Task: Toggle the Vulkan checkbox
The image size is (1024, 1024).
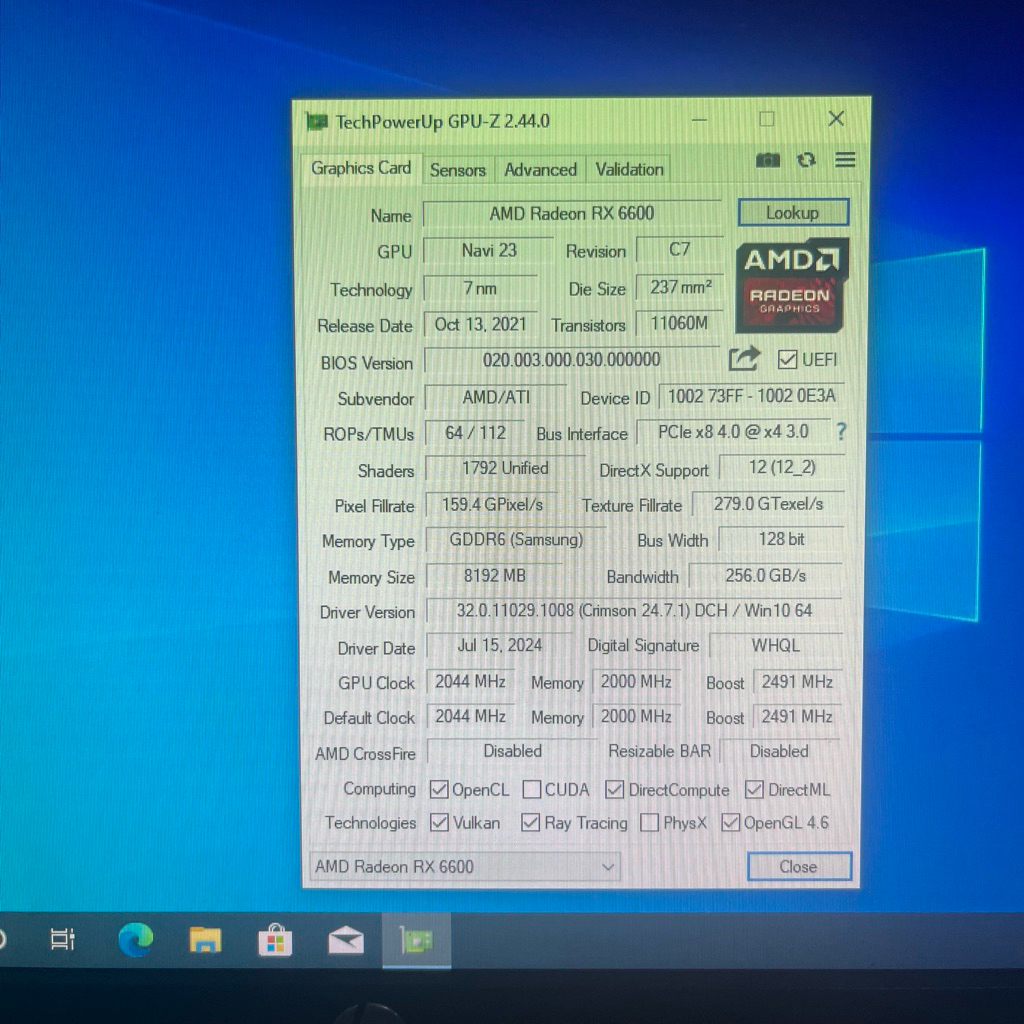Action: [439, 823]
